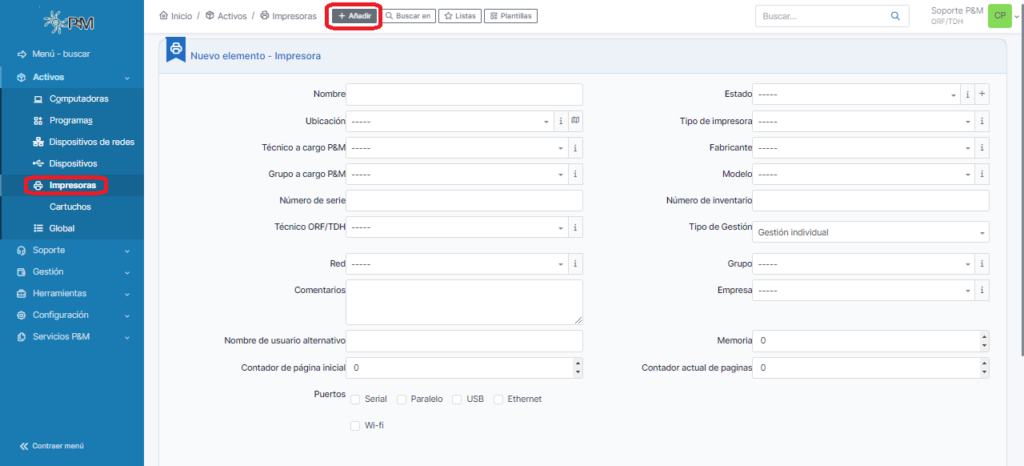
Task: Increase the Memoria stepper value
Action: 984,336
